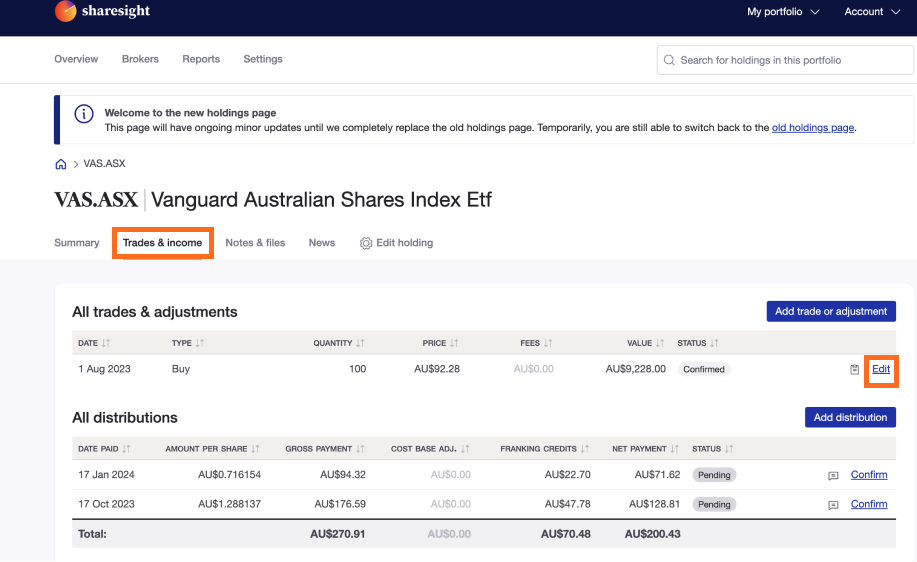
Task: Click Edit link on Buy trade
Action: (x=881, y=369)
